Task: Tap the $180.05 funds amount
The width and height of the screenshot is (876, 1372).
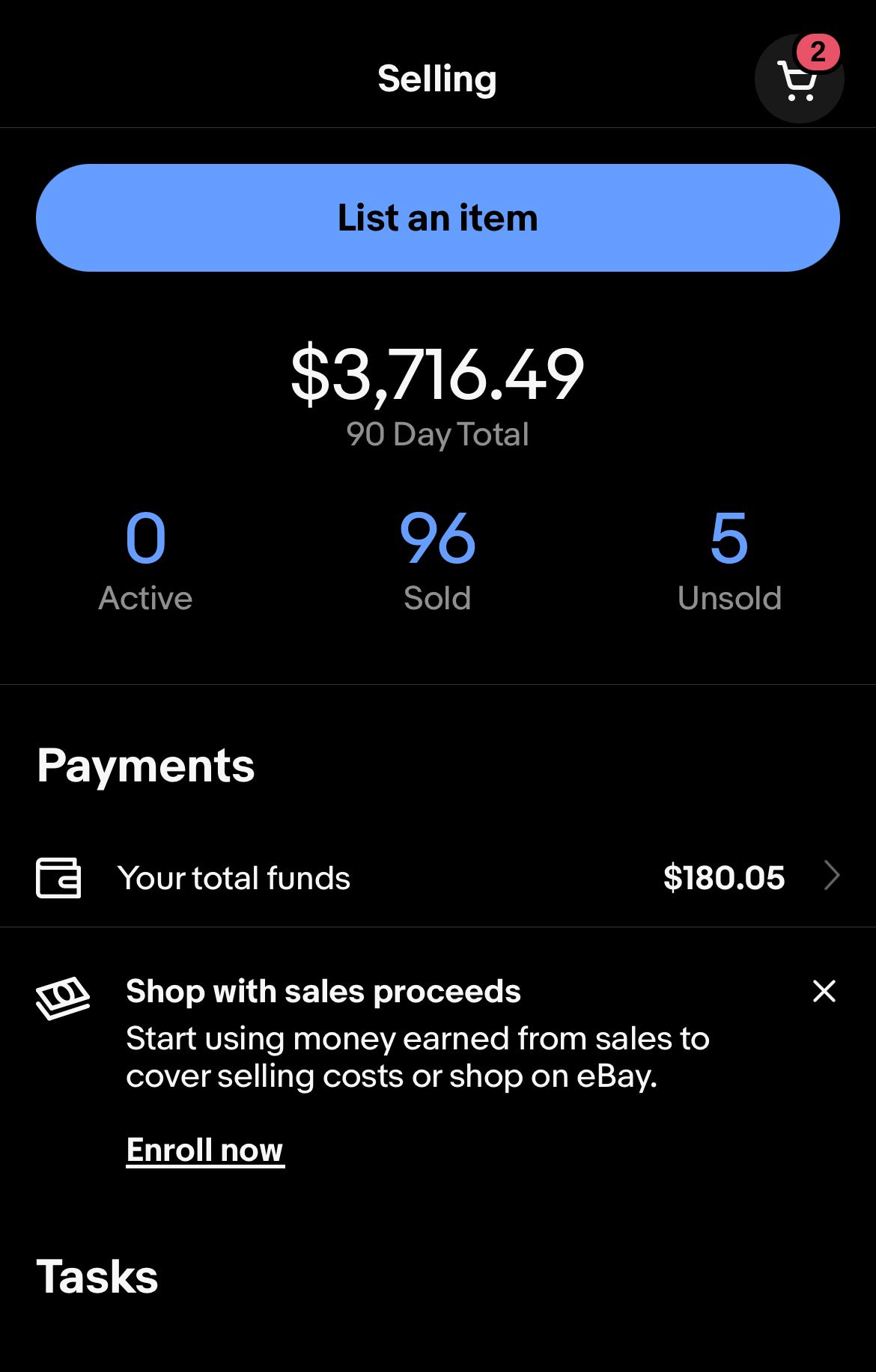Action: click(724, 877)
